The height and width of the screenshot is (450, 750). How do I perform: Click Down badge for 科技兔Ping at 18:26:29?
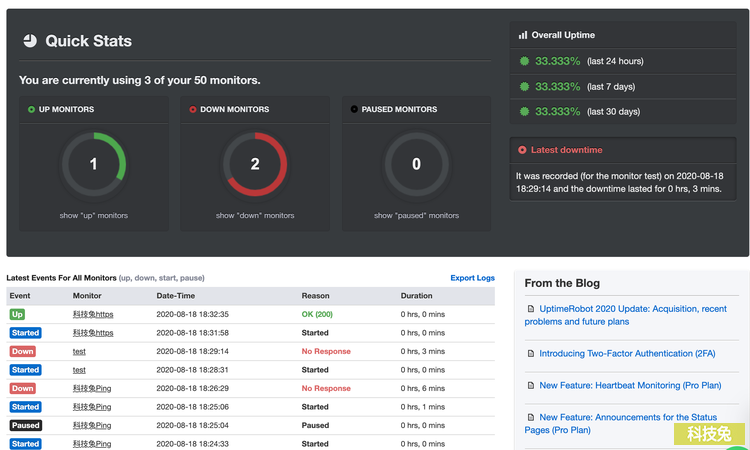[x=22, y=388]
